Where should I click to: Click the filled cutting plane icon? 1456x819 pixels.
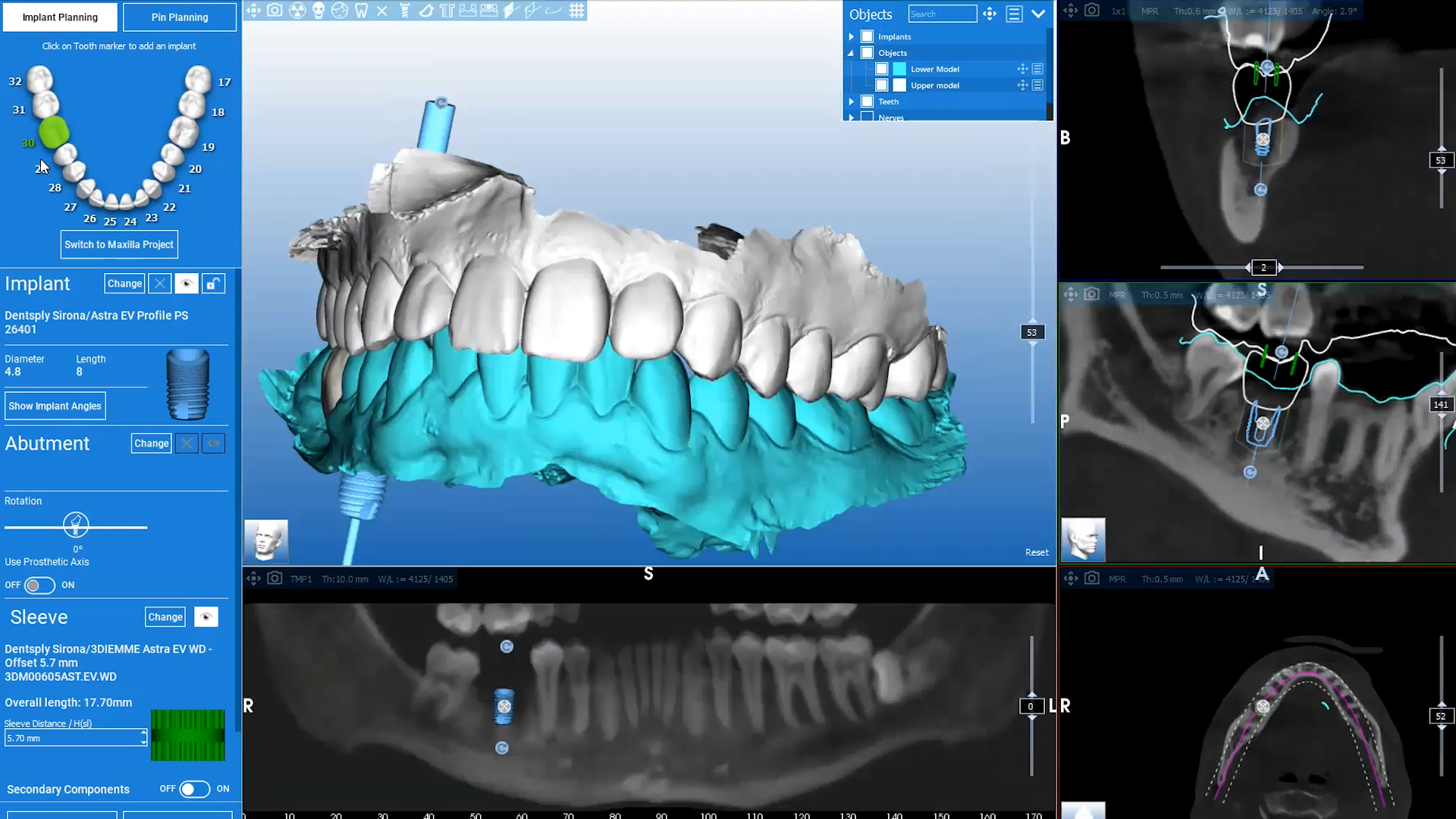pyautogui.click(x=510, y=11)
